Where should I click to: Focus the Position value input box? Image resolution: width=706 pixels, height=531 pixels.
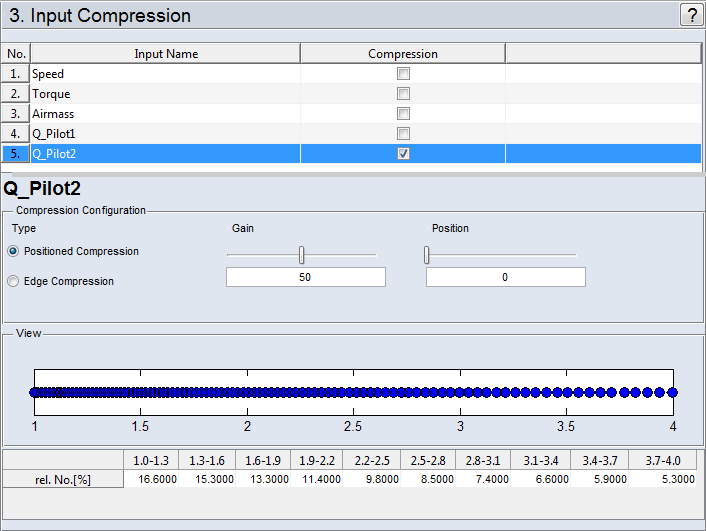pyautogui.click(x=505, y=277)
